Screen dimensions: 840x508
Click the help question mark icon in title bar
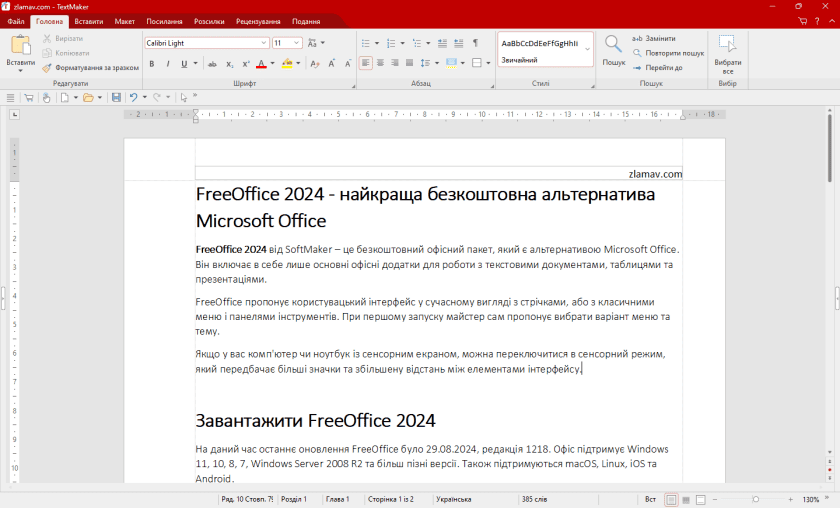point(817,21)
